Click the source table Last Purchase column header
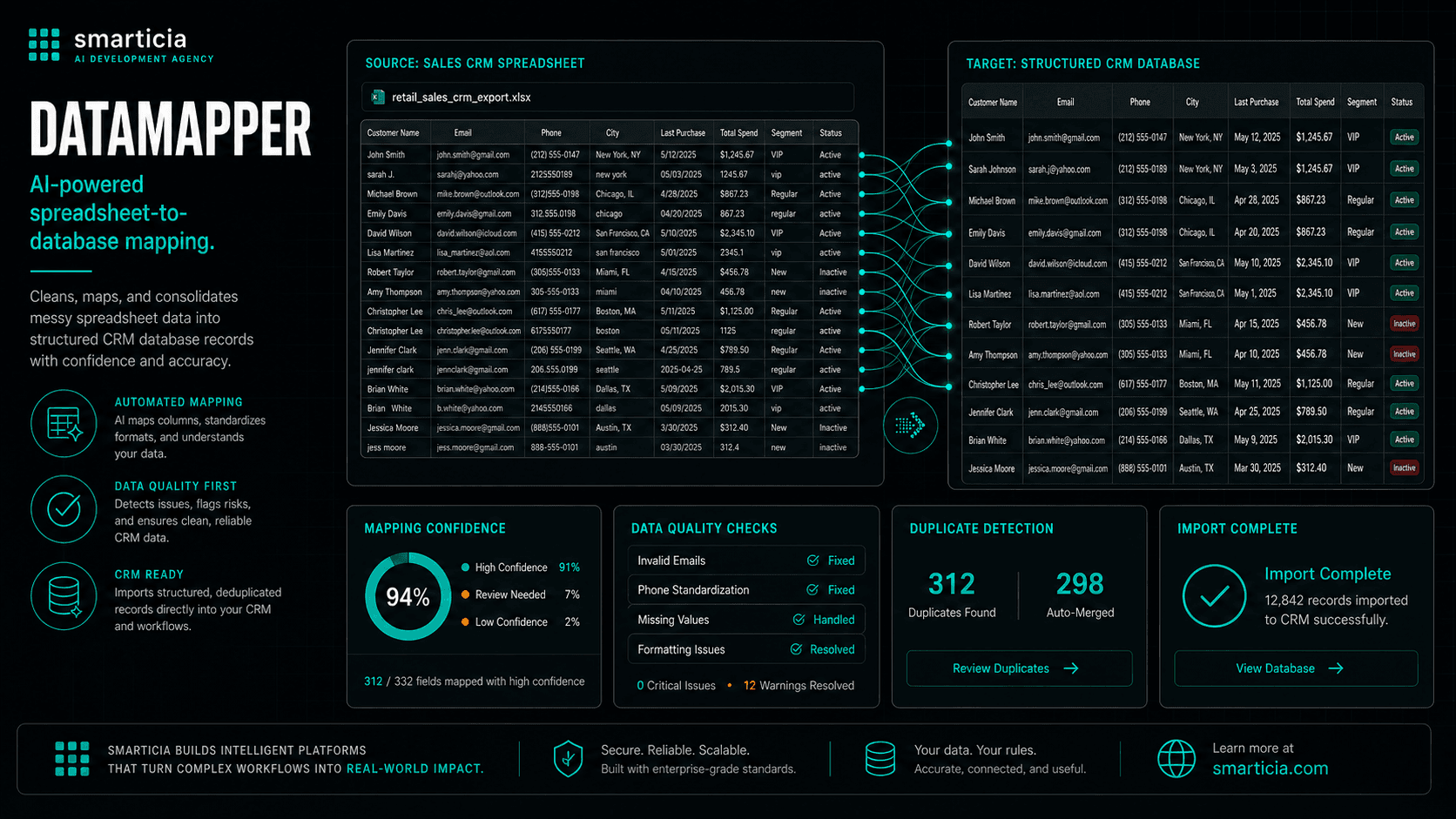1456x819 pixels. point(683,133)
